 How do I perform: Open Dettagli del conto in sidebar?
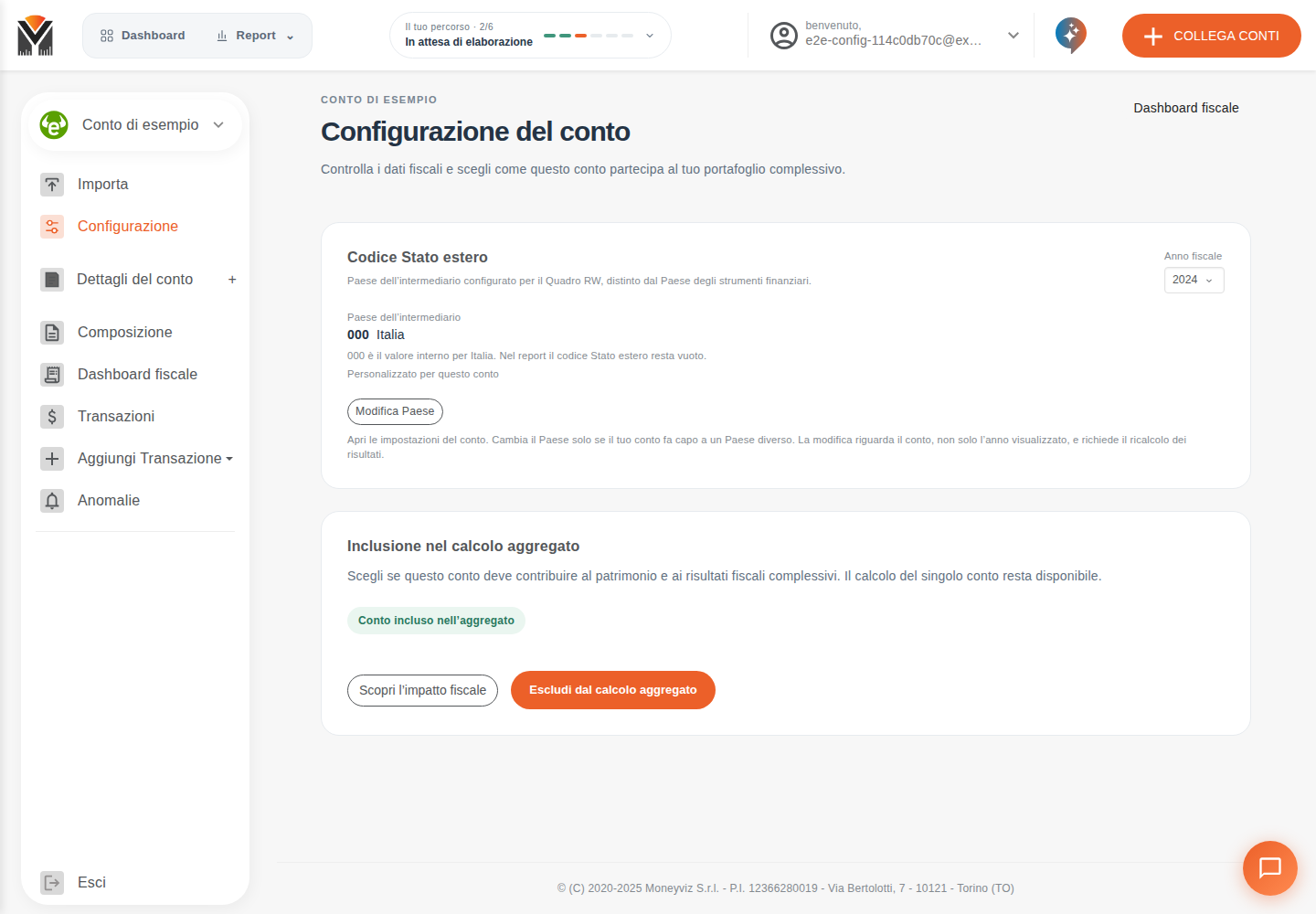134,280
